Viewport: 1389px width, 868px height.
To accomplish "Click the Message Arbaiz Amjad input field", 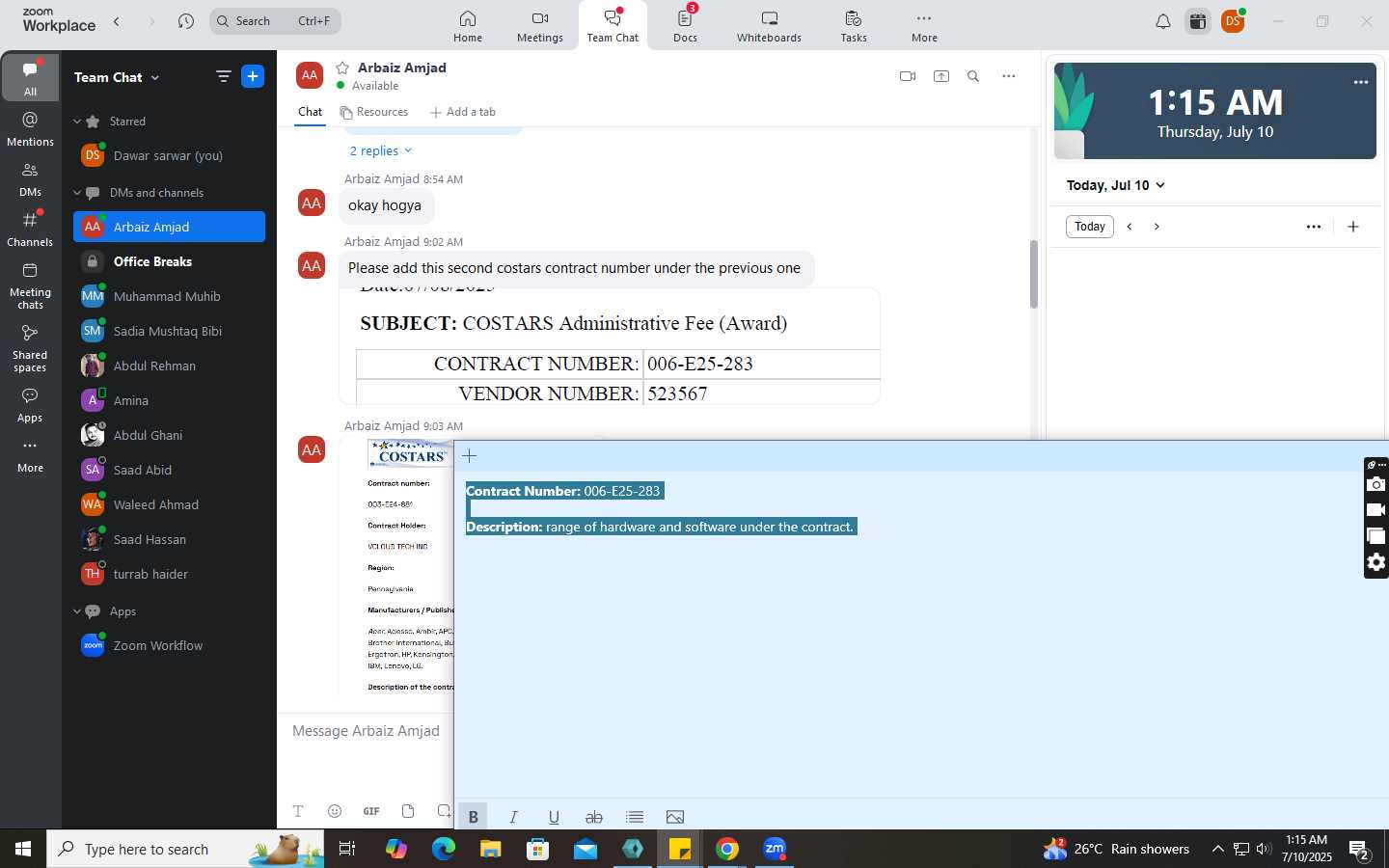I will click(x=367, y=731).
